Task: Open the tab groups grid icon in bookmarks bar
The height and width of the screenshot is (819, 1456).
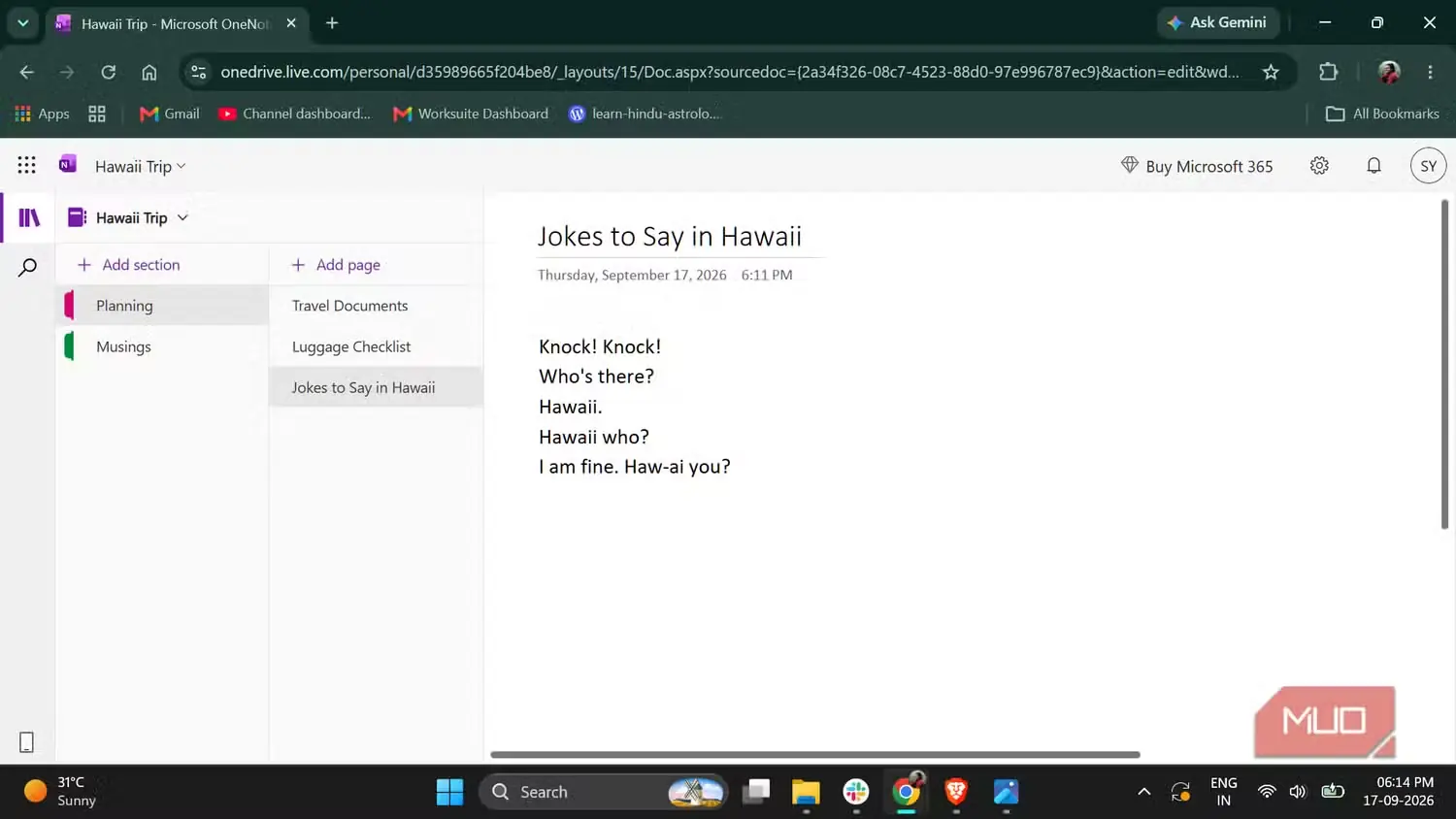Action: [x=97, y=114]
